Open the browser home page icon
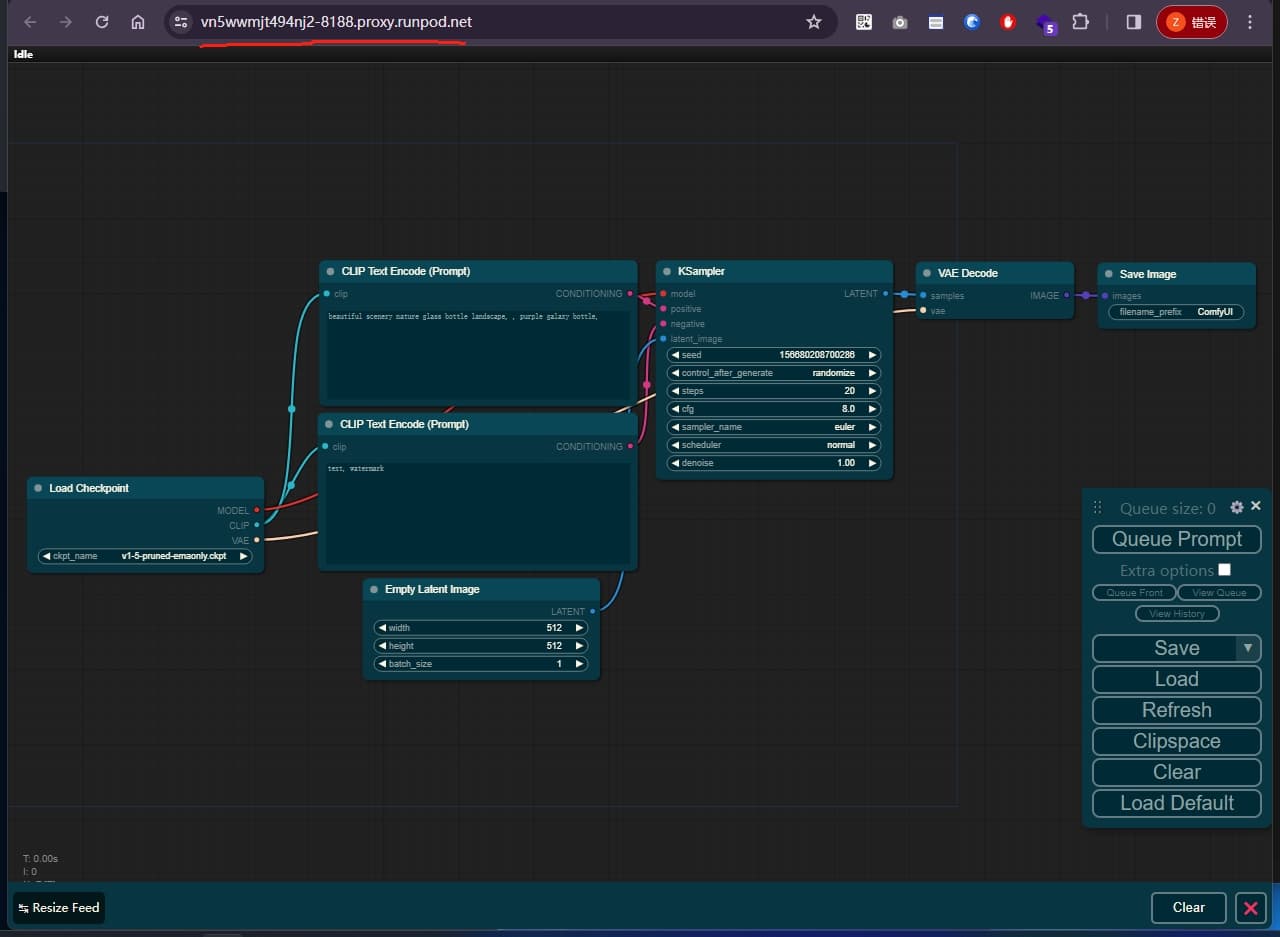The image size is (1280, 937). (x=138, y=22)
